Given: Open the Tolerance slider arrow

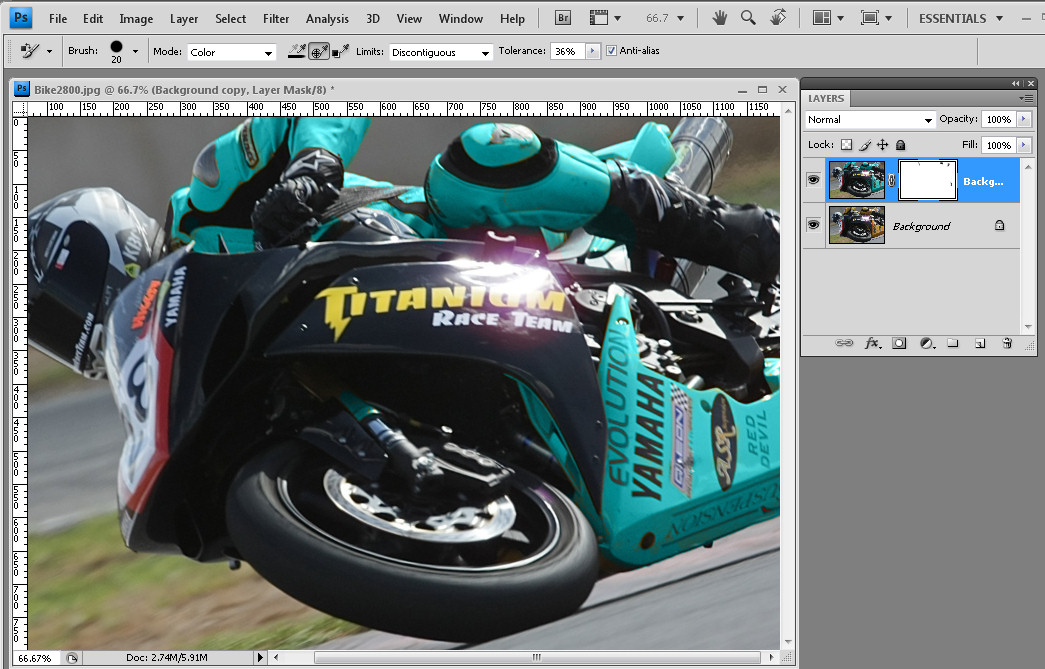Looking at the screenshot, I should click(592, 51).
